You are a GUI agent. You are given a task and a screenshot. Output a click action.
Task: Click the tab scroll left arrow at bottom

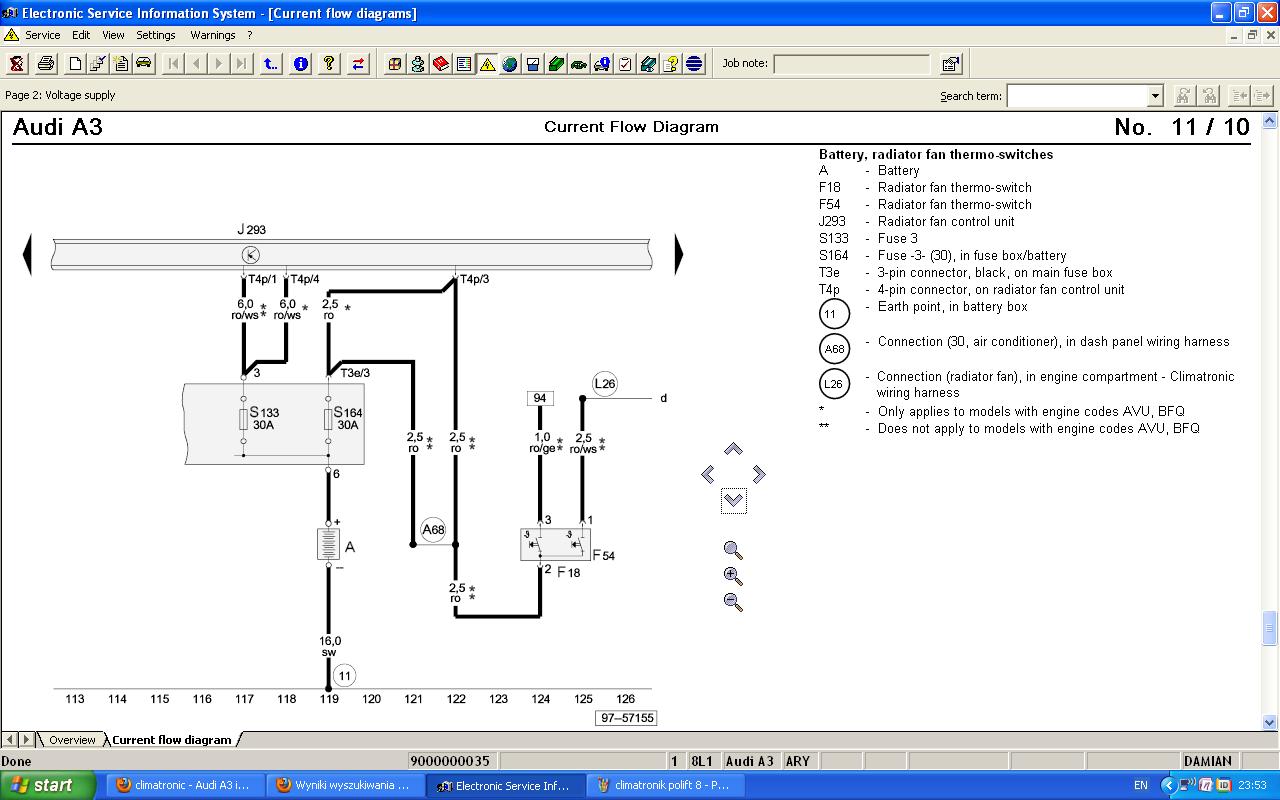point(10,740)
